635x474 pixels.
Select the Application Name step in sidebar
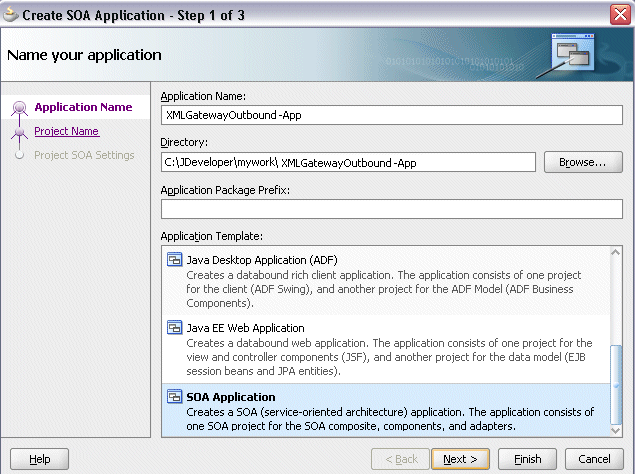tap(83, 107)
